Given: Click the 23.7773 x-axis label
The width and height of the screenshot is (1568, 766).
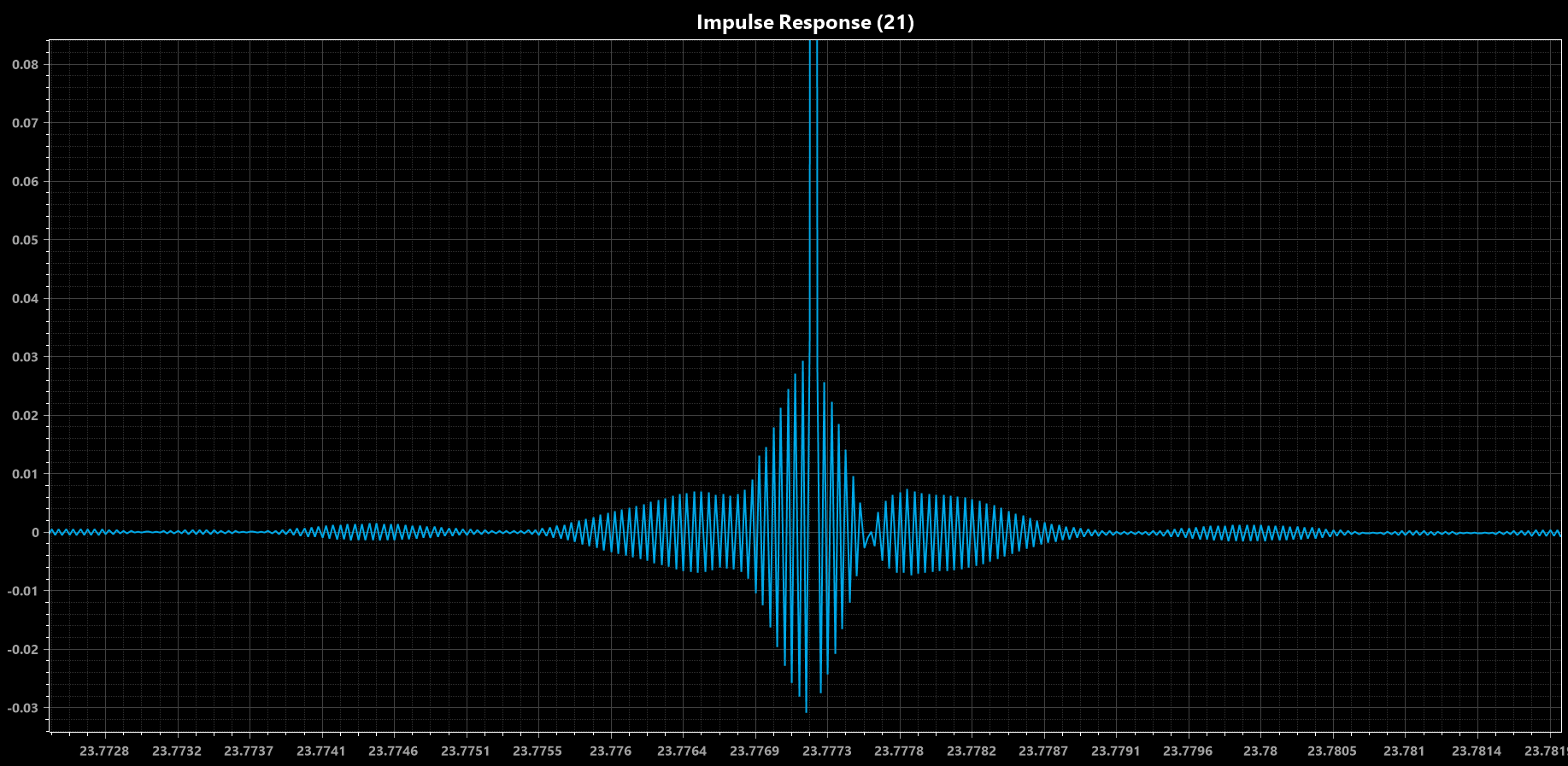Looking at the screenshot, I should click(x=826, y=751).
